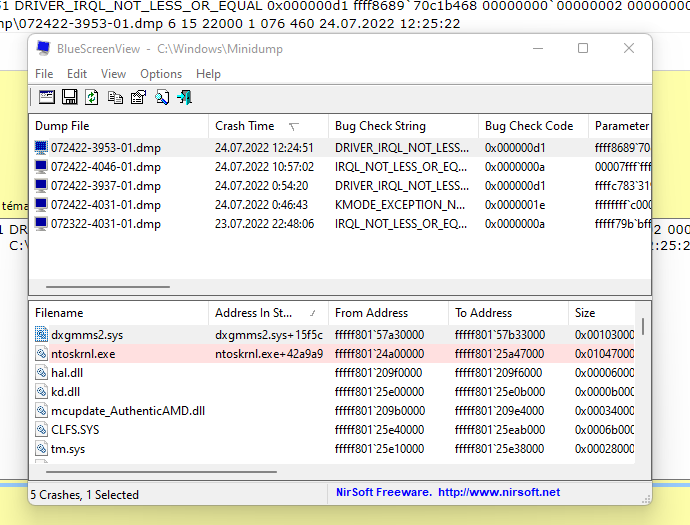Click the KMODE_EXCEPTION_N... bug check string

[400, 205]
